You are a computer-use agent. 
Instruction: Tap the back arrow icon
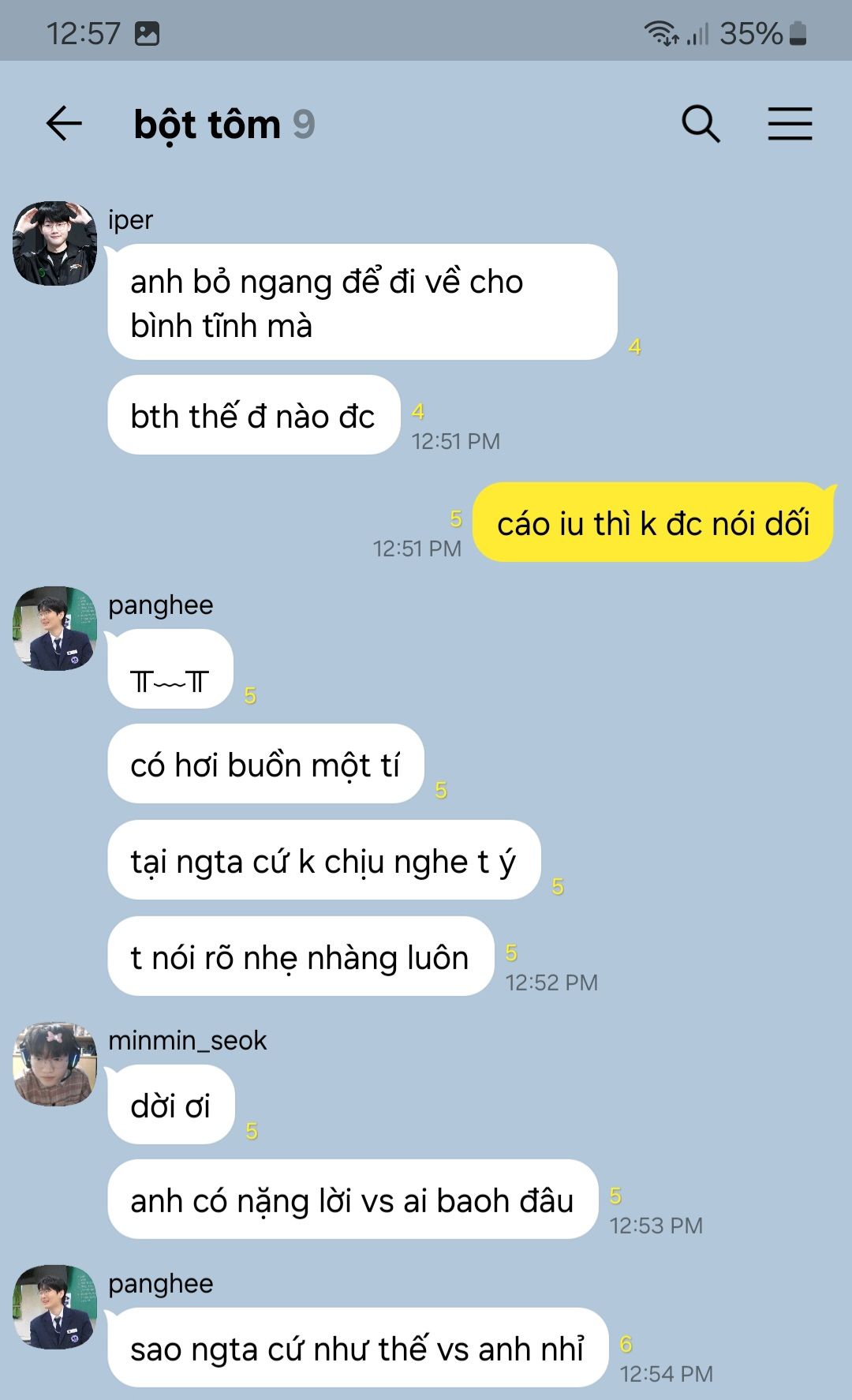(64, 124)
